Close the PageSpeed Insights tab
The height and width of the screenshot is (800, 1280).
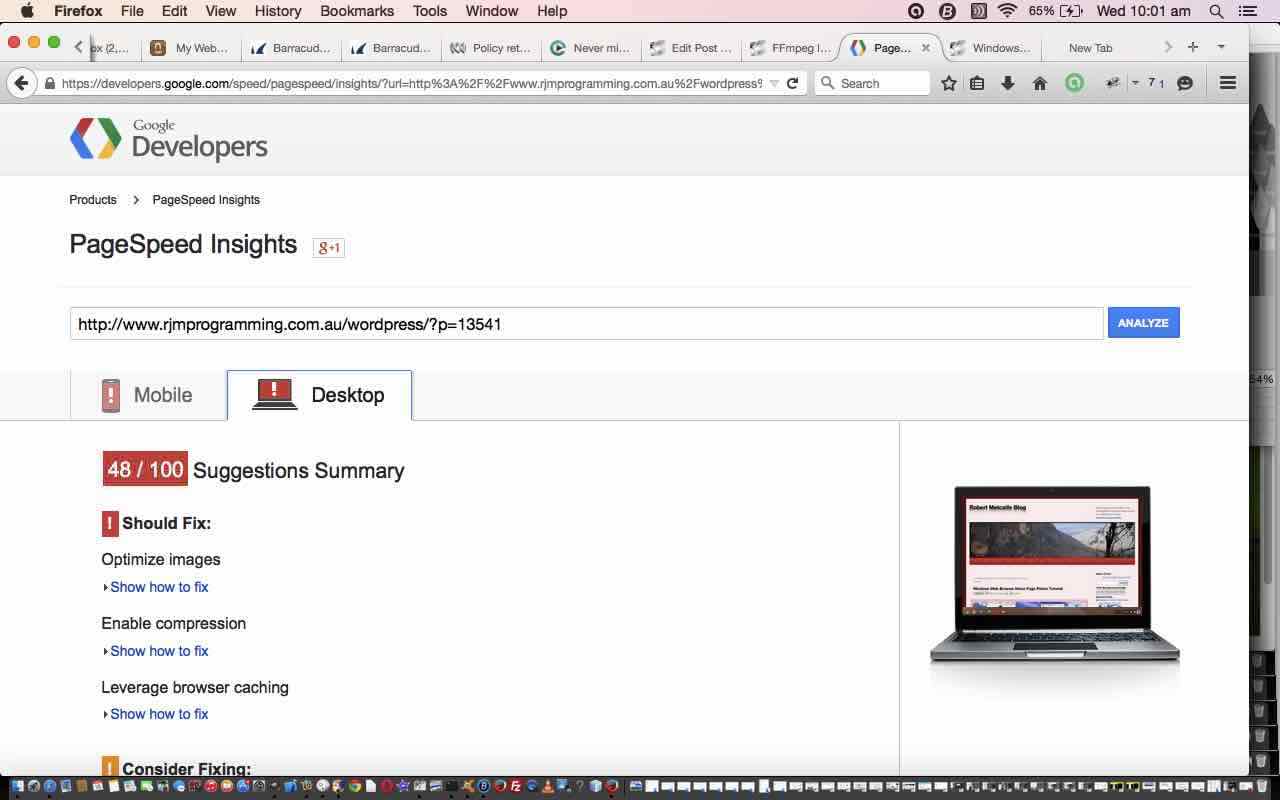pyautogui.click(x=925, y=47)
